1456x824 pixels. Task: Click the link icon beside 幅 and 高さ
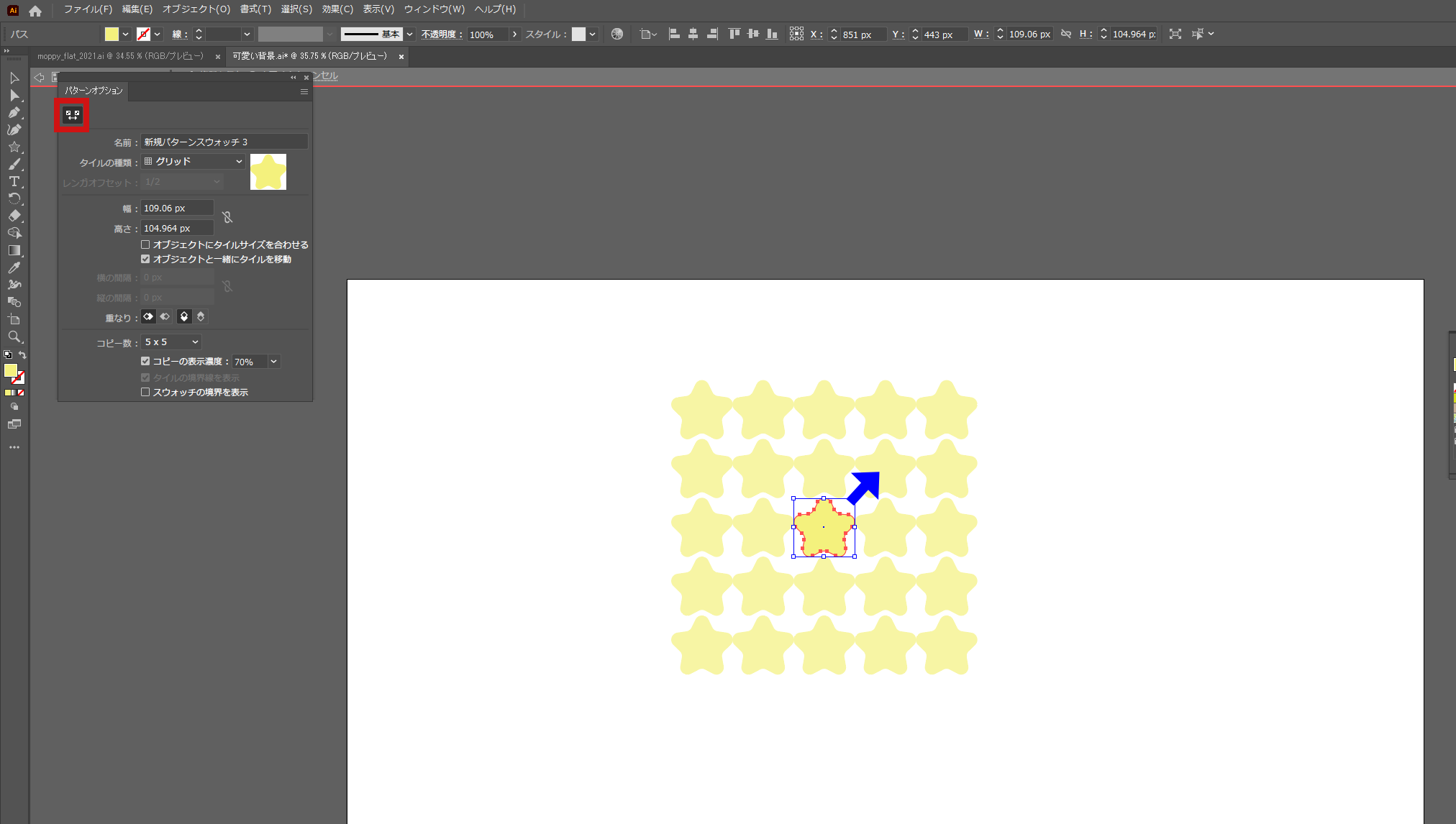tap(227, 217)
